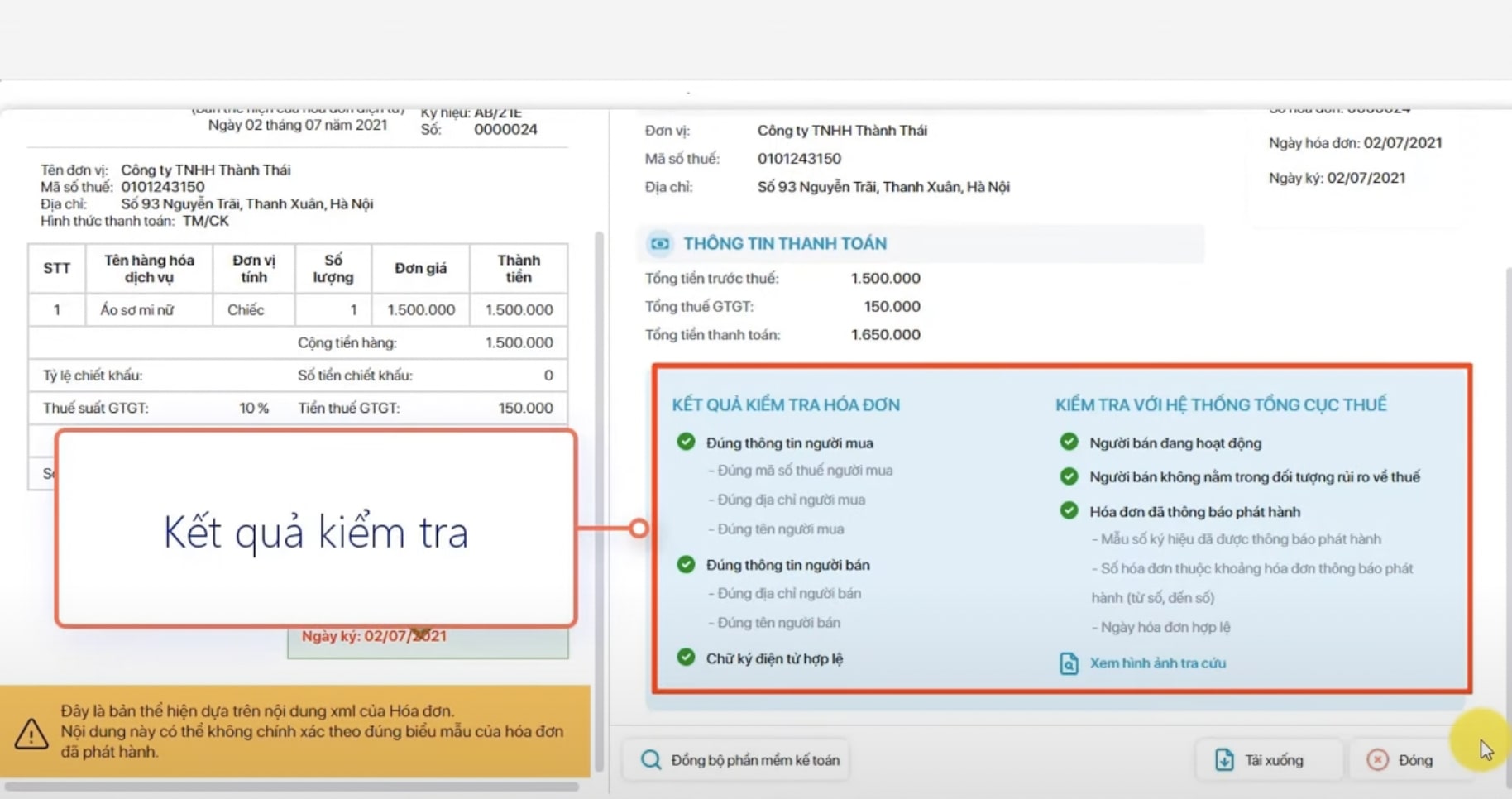Click the document lookup icon beside "Xem hình ảnh tra cứu"
Image resolution: width=1512 pixels, height=799 pixels.
tap(1068, 663)
